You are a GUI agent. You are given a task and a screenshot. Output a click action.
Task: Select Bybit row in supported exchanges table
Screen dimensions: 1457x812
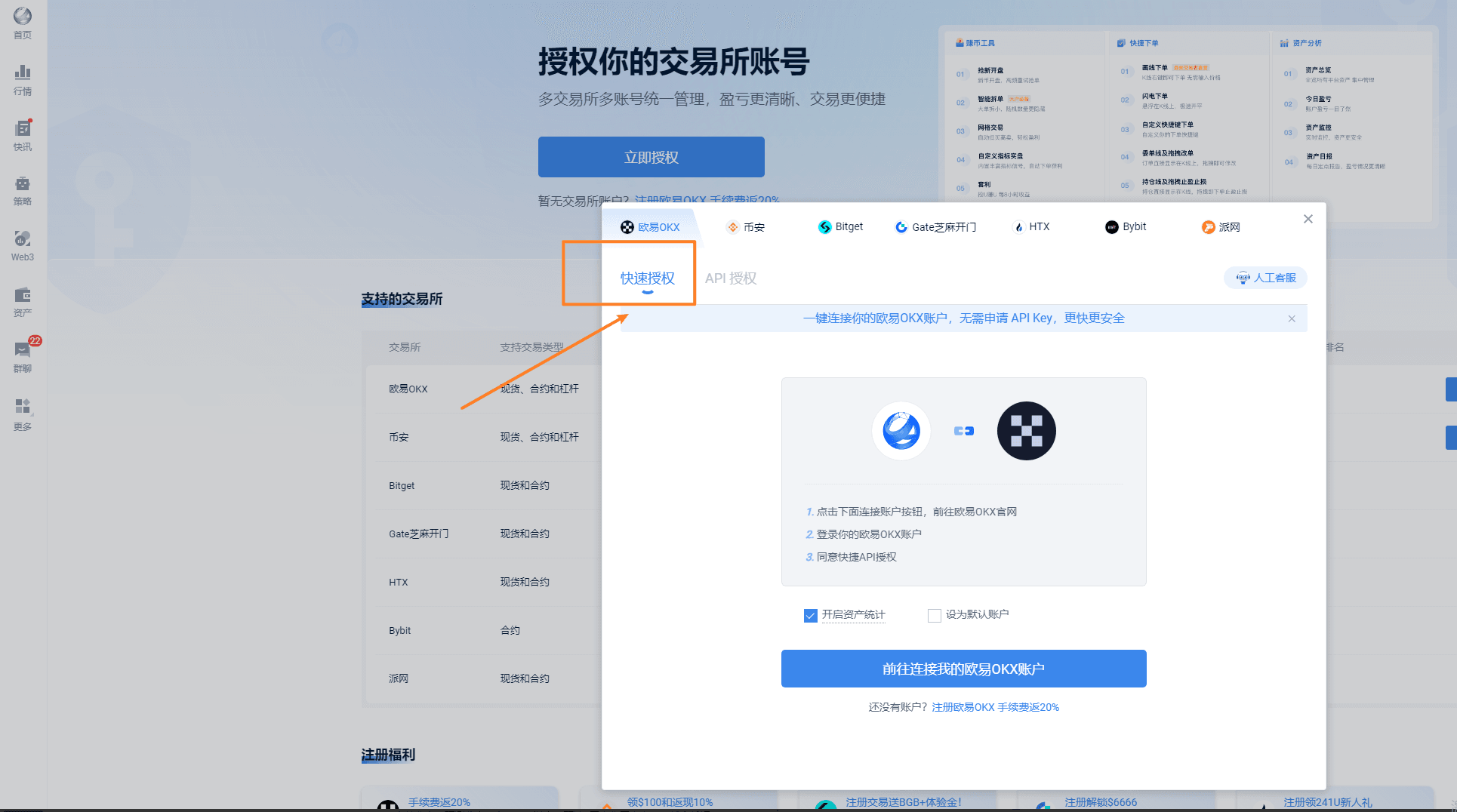(x=483, y=630)
